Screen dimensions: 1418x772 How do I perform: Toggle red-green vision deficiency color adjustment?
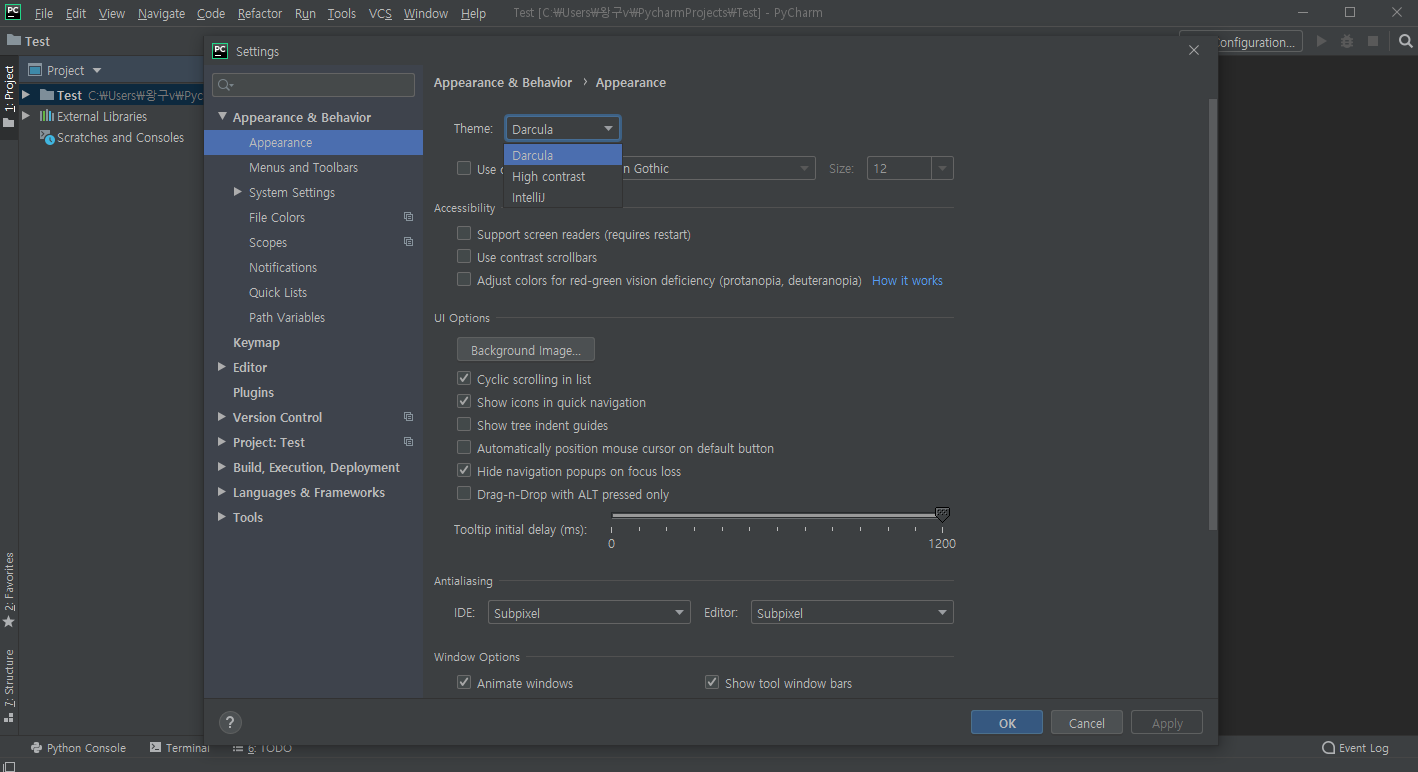pos(464,280)
